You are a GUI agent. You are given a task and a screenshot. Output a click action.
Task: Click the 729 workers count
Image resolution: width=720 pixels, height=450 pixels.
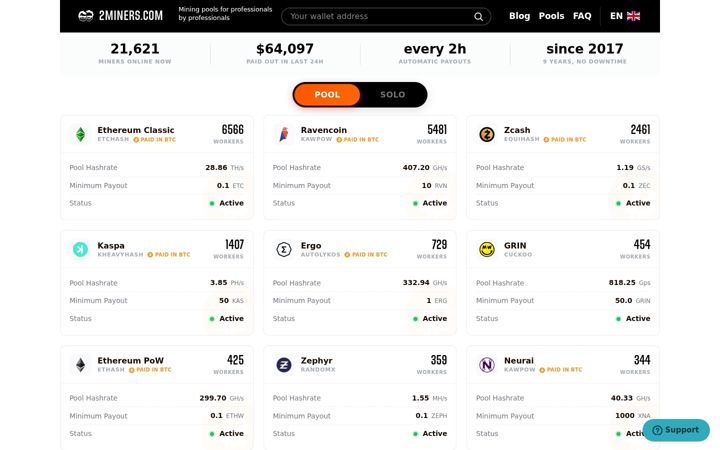(x=439, y=245)
